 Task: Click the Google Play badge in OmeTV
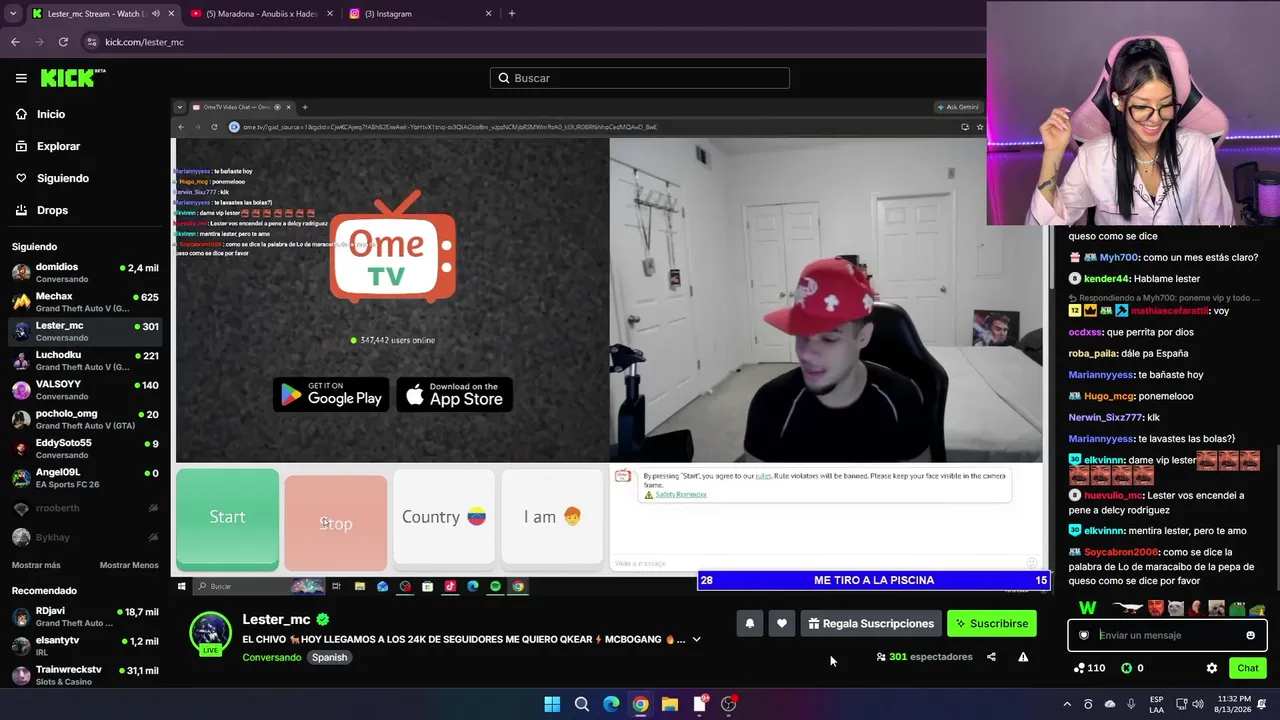(331, 394)
